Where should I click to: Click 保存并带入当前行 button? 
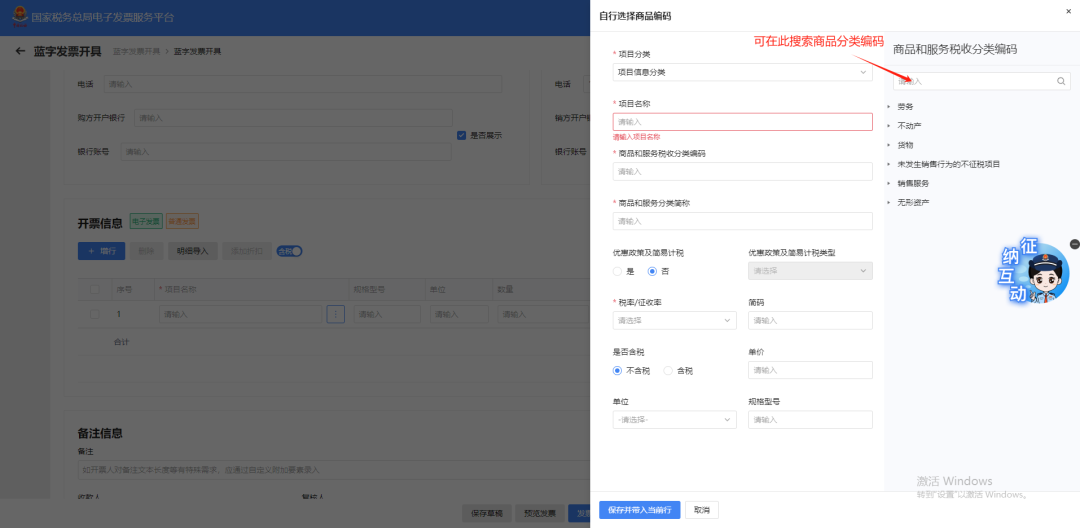click(x=639, y=510)
